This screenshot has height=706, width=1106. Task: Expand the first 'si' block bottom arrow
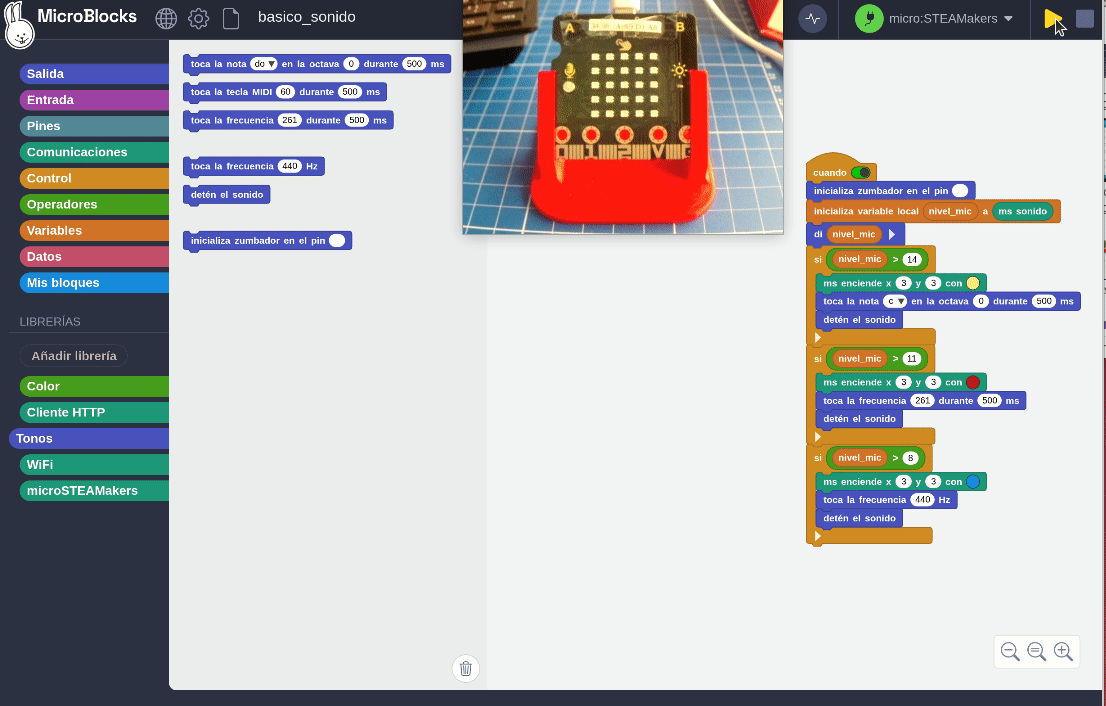pyautogui.click(x=818, y=337)
